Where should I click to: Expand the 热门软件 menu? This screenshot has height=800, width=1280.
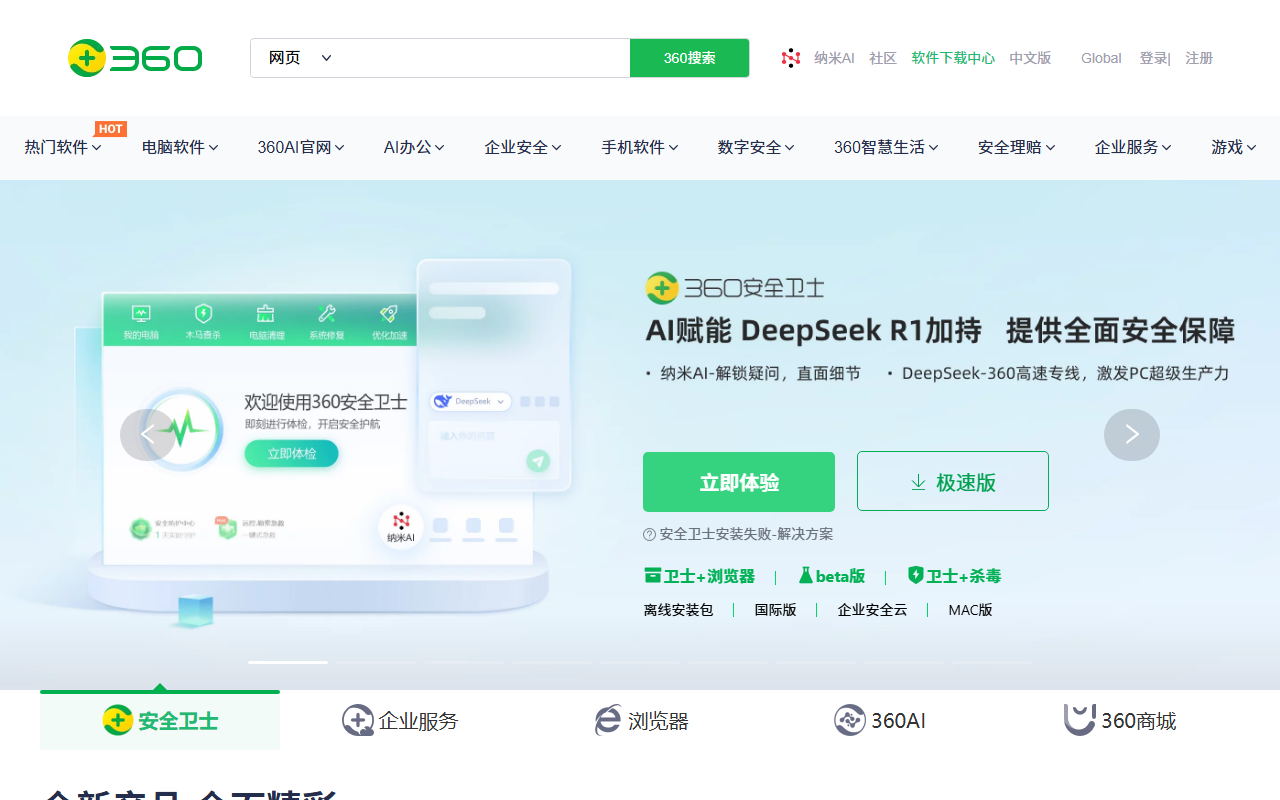(63, 147)
